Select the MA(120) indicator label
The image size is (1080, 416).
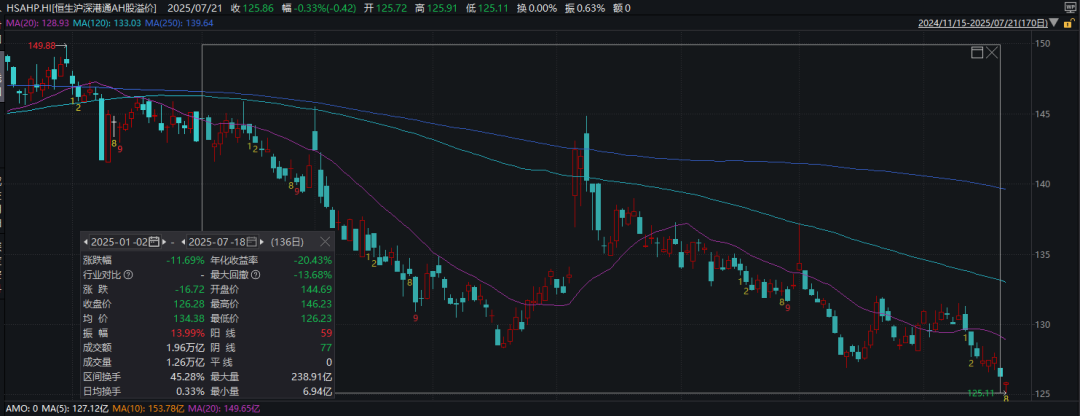(x=104, y=23)
